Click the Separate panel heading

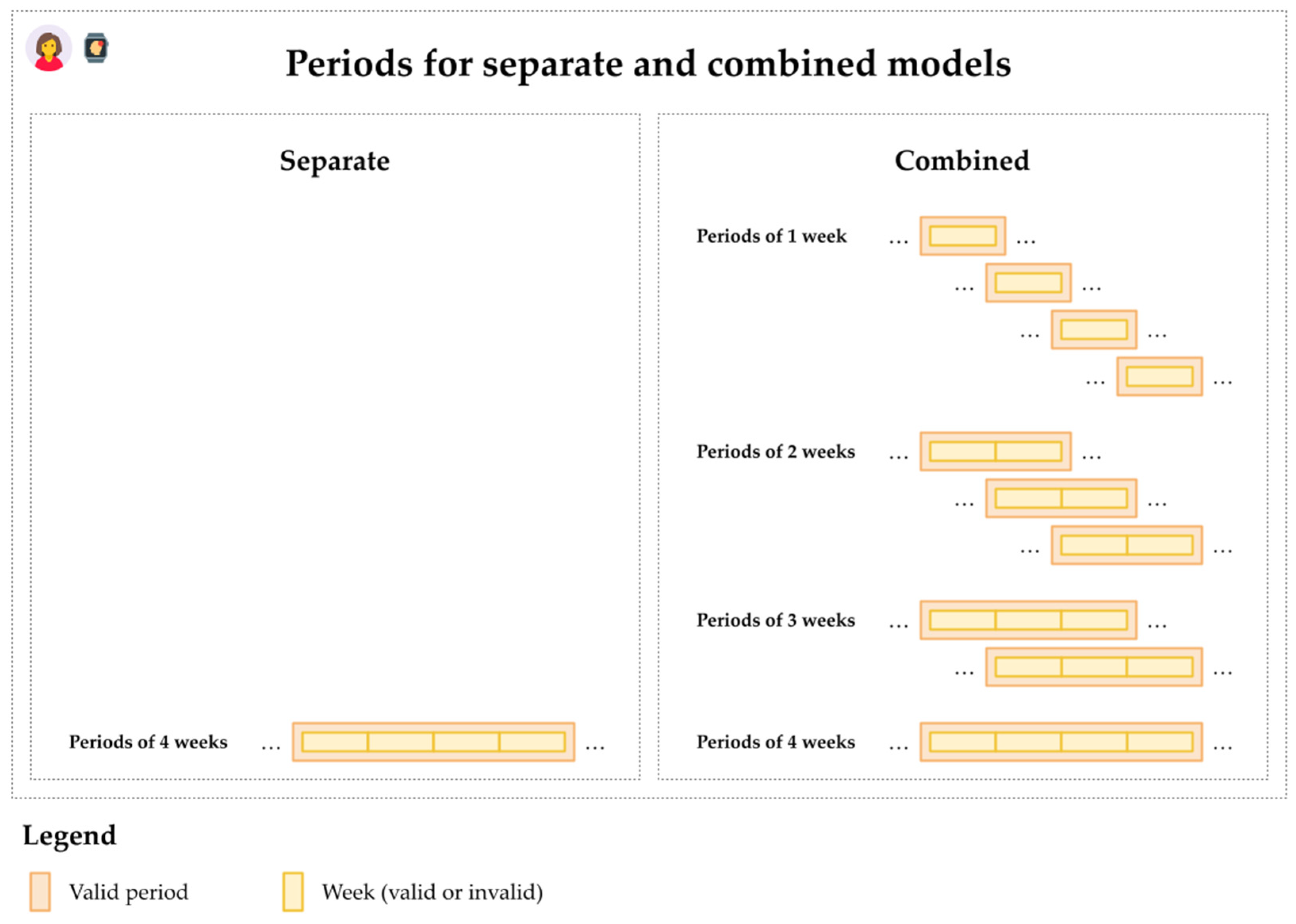coord(335,161)
